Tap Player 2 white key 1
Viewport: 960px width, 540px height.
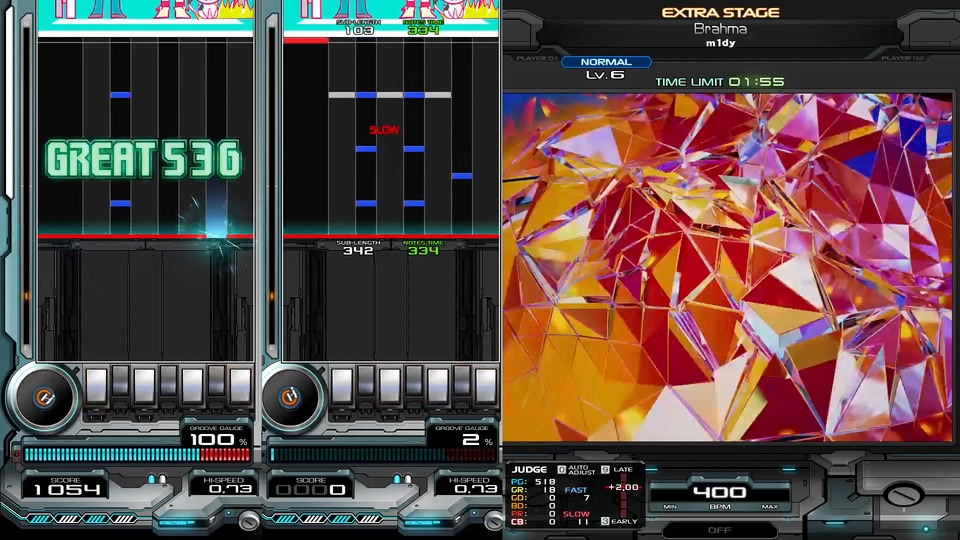342,386
